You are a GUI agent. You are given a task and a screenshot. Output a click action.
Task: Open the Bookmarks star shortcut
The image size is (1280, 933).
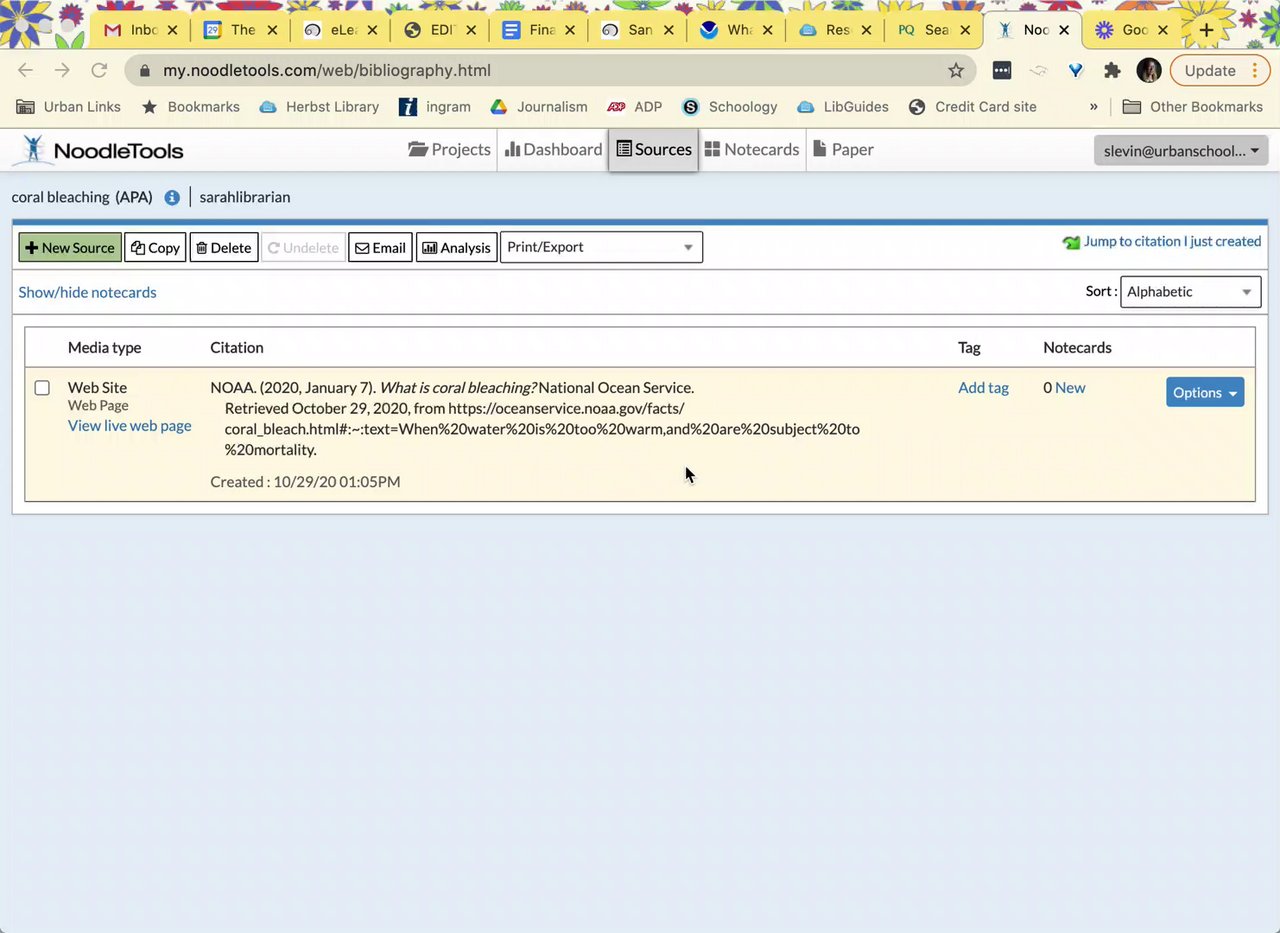pos(191,107)
